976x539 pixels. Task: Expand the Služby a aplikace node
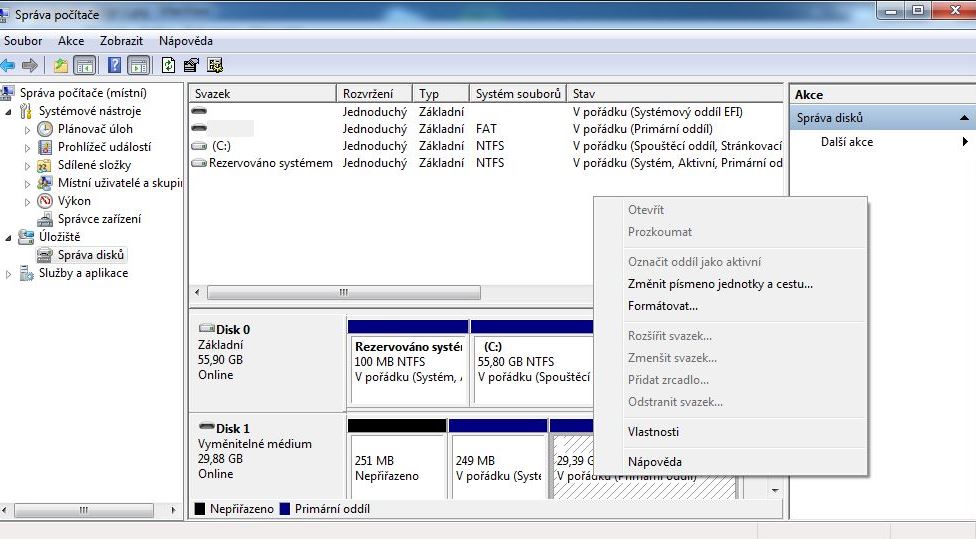point(9,274)
